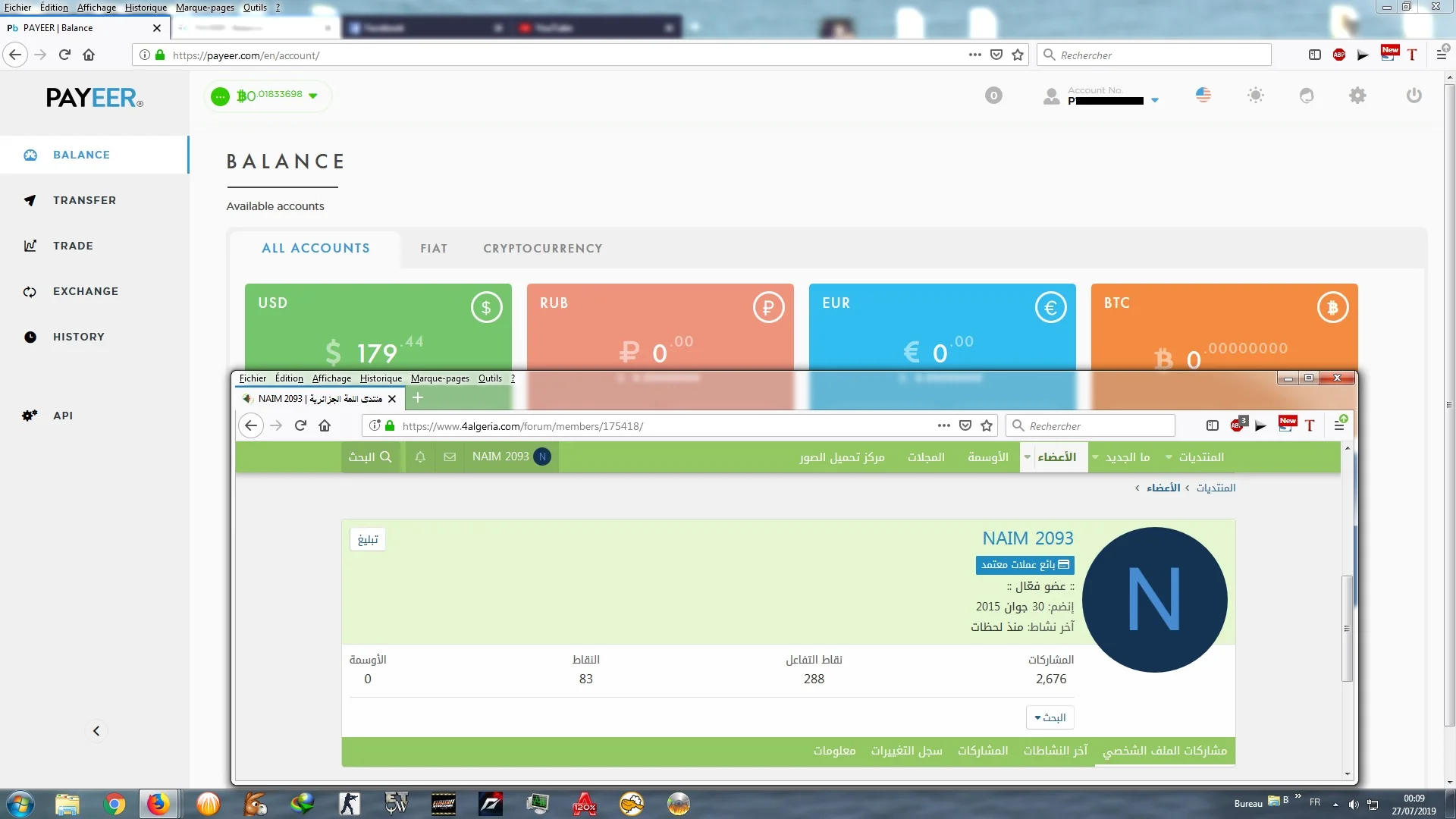Open the NAIM 2093 profile name link
This screenshot has width=1456, height=819.
[1028, 538]
